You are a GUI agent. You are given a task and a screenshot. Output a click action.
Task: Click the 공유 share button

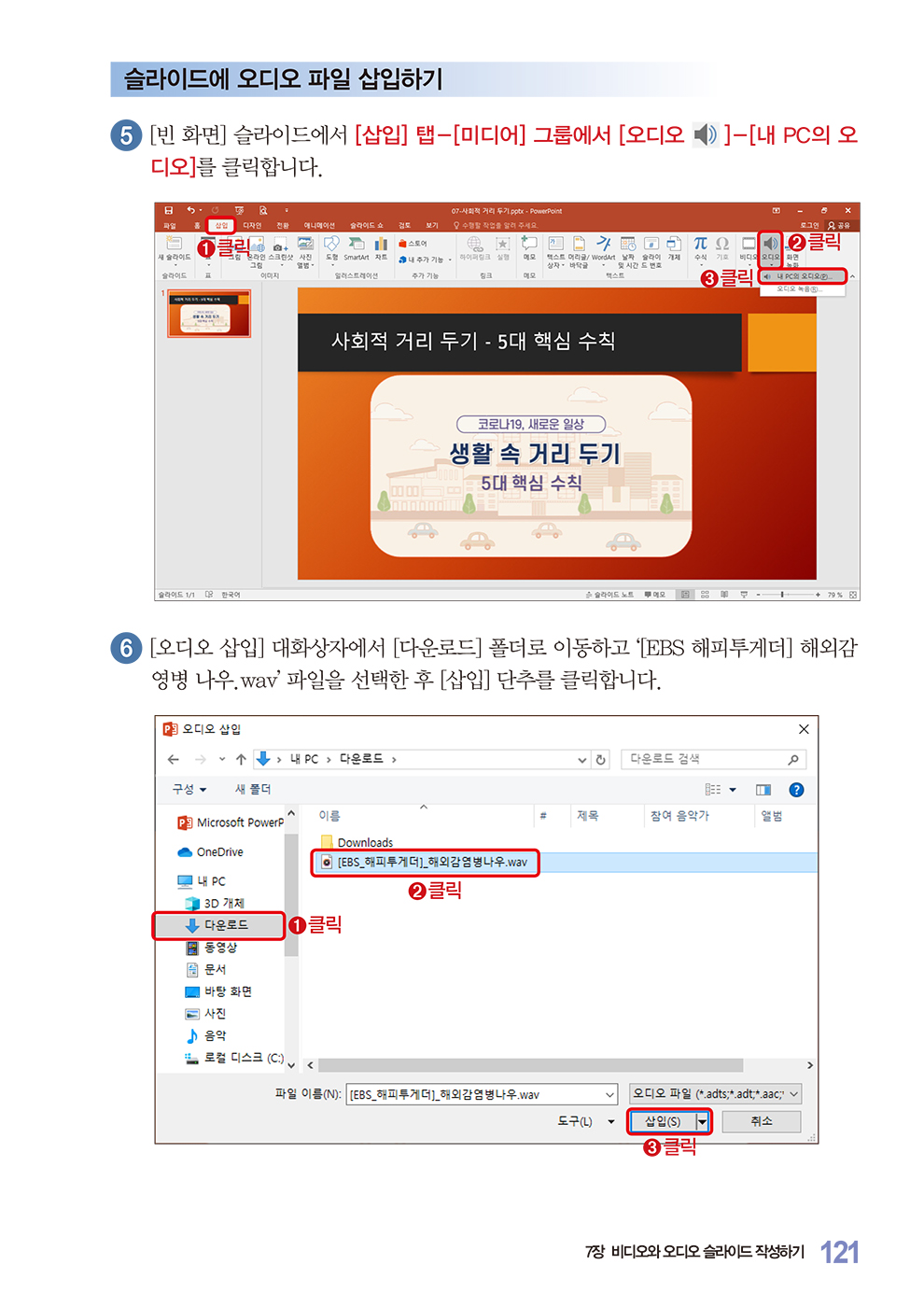(840, 226)
